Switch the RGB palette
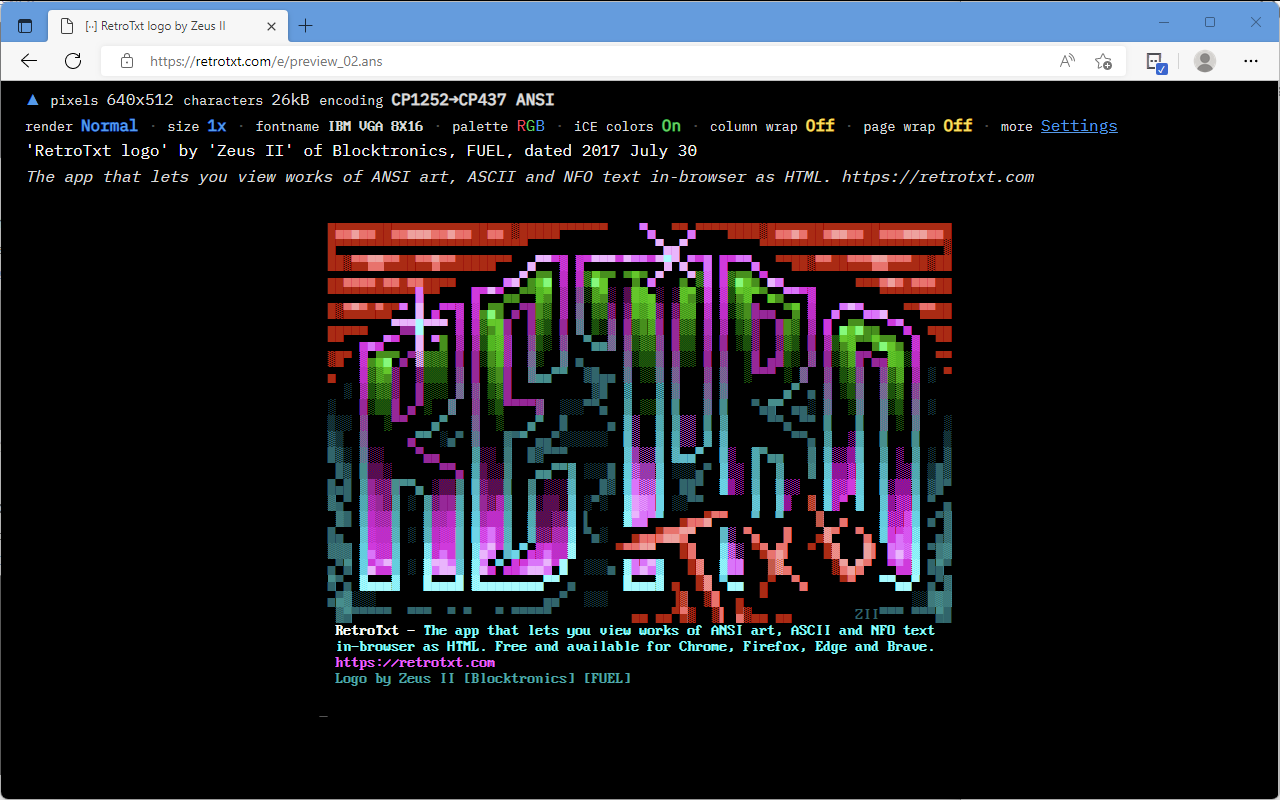 click(531, 126)
